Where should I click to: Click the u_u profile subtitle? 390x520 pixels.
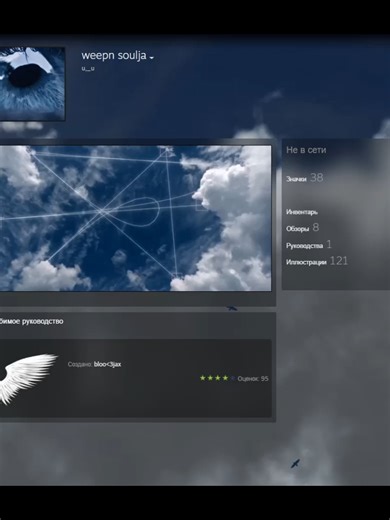tap(88, 68)
